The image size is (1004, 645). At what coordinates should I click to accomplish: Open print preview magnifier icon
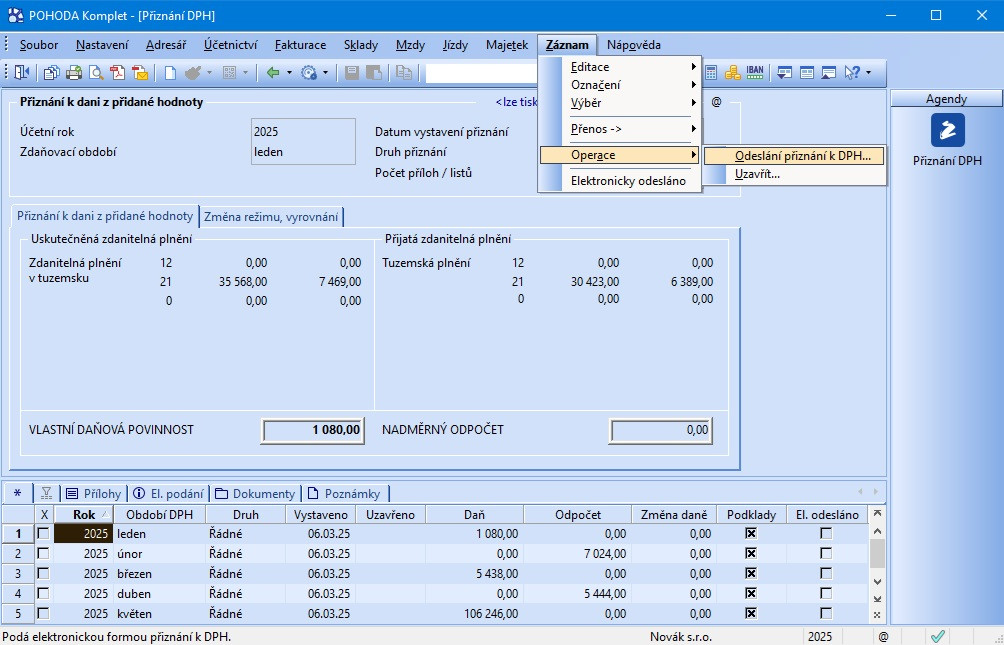coord(96,72)
